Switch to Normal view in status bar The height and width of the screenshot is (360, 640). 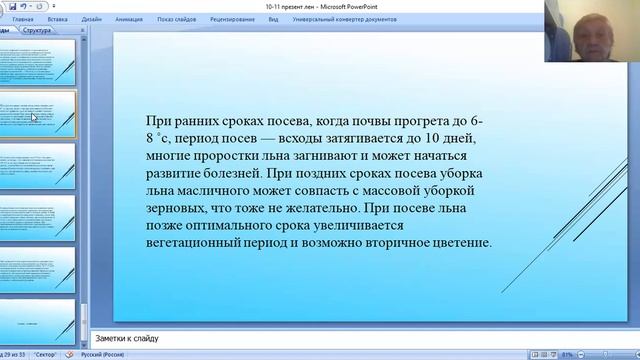[535, 355]
